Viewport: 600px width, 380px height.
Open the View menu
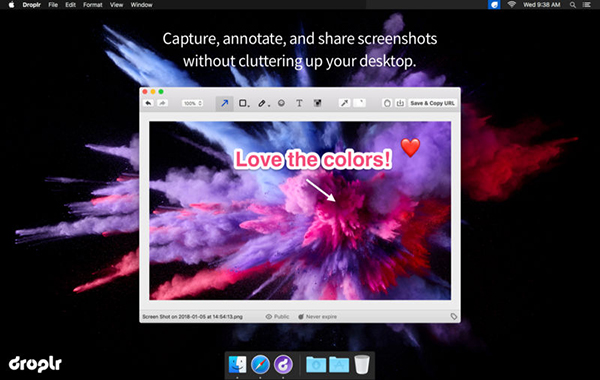(116, 5)
